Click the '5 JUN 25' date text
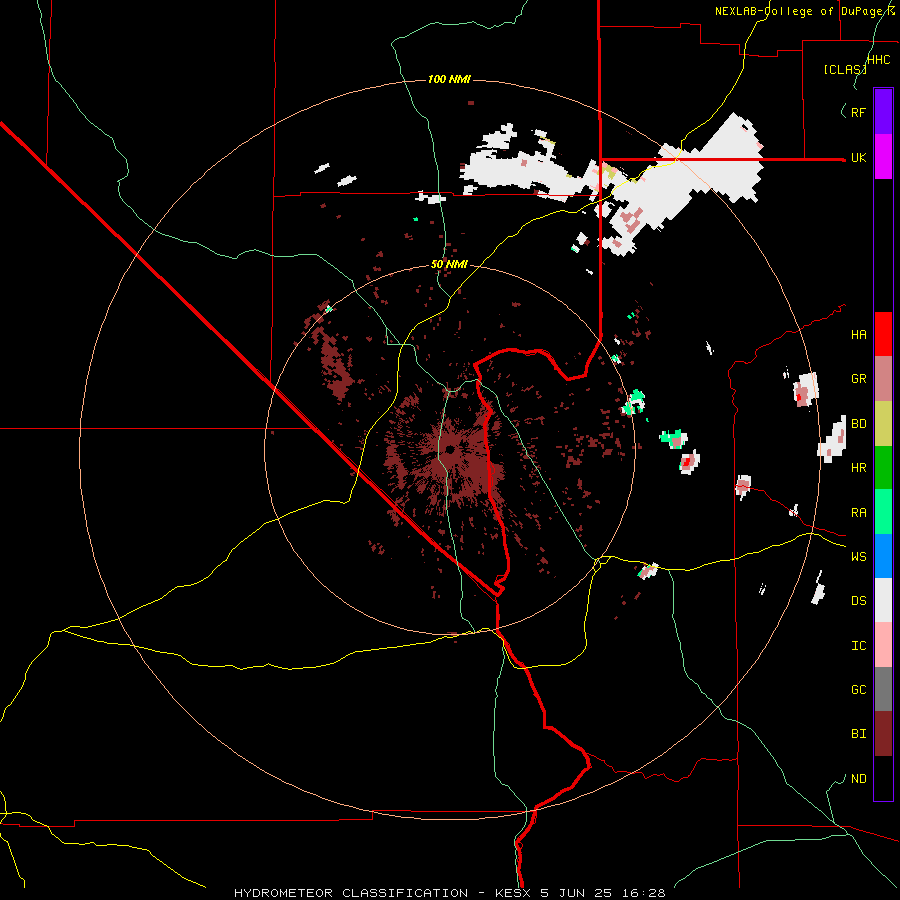Viewport: 900px width, 900px height. [x=576, y=893]
